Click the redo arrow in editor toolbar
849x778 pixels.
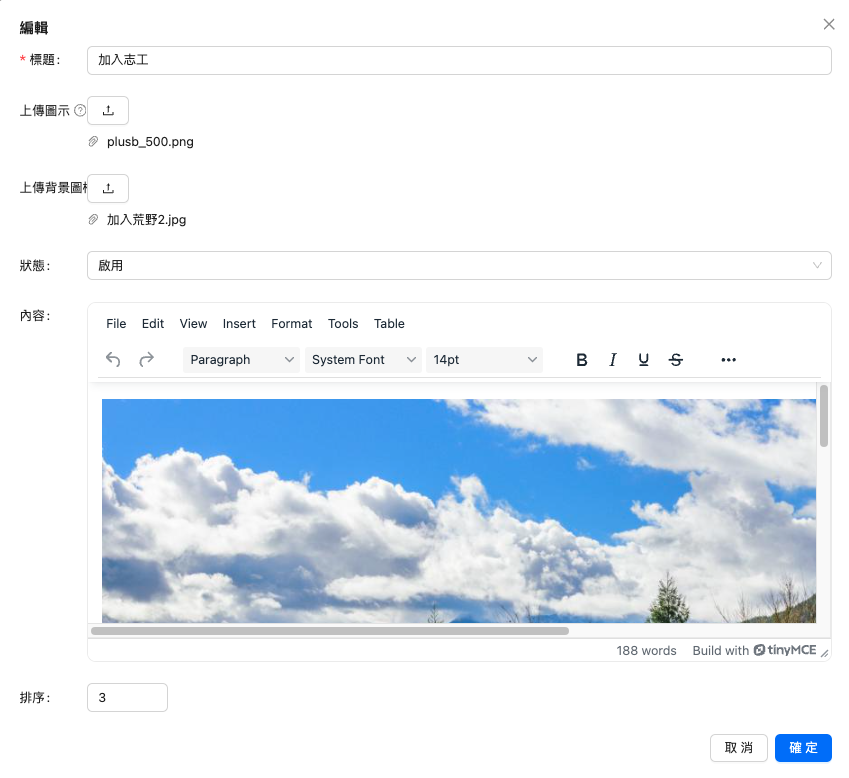point(146,360)
